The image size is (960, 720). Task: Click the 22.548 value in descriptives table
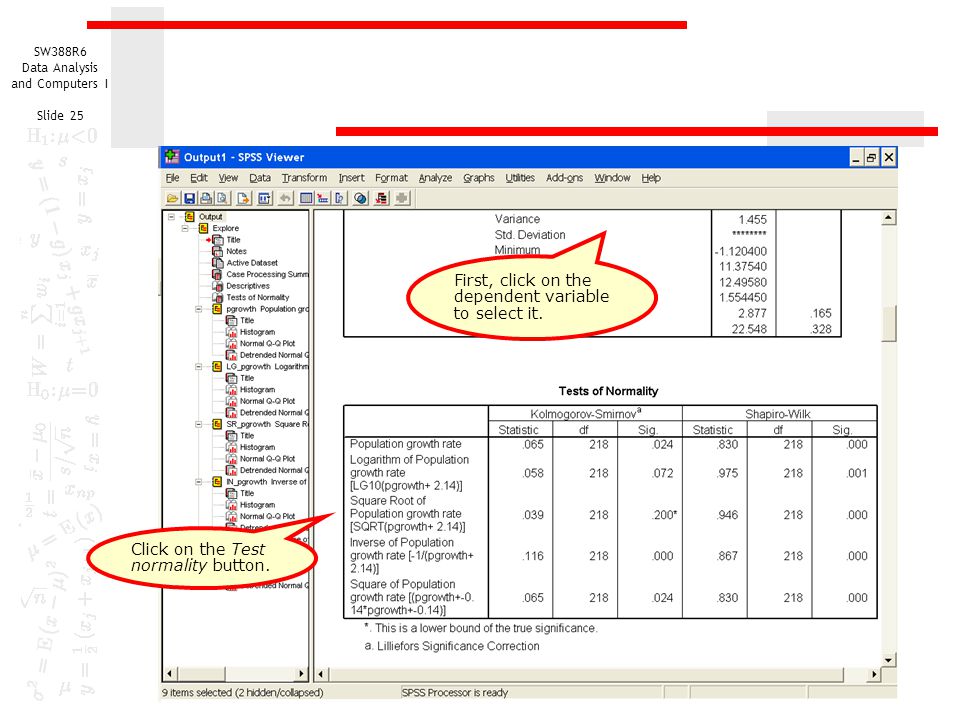click(749, 329)
